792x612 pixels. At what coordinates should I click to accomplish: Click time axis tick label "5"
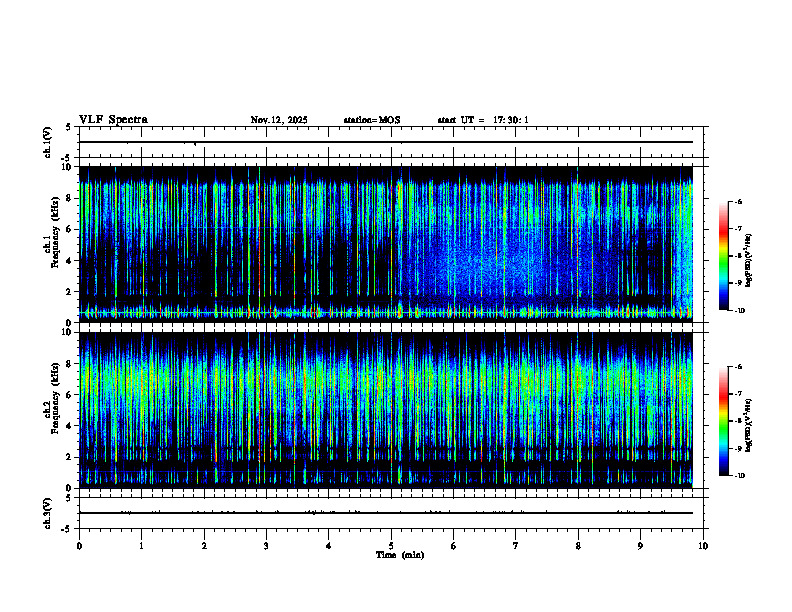point(391,546)
